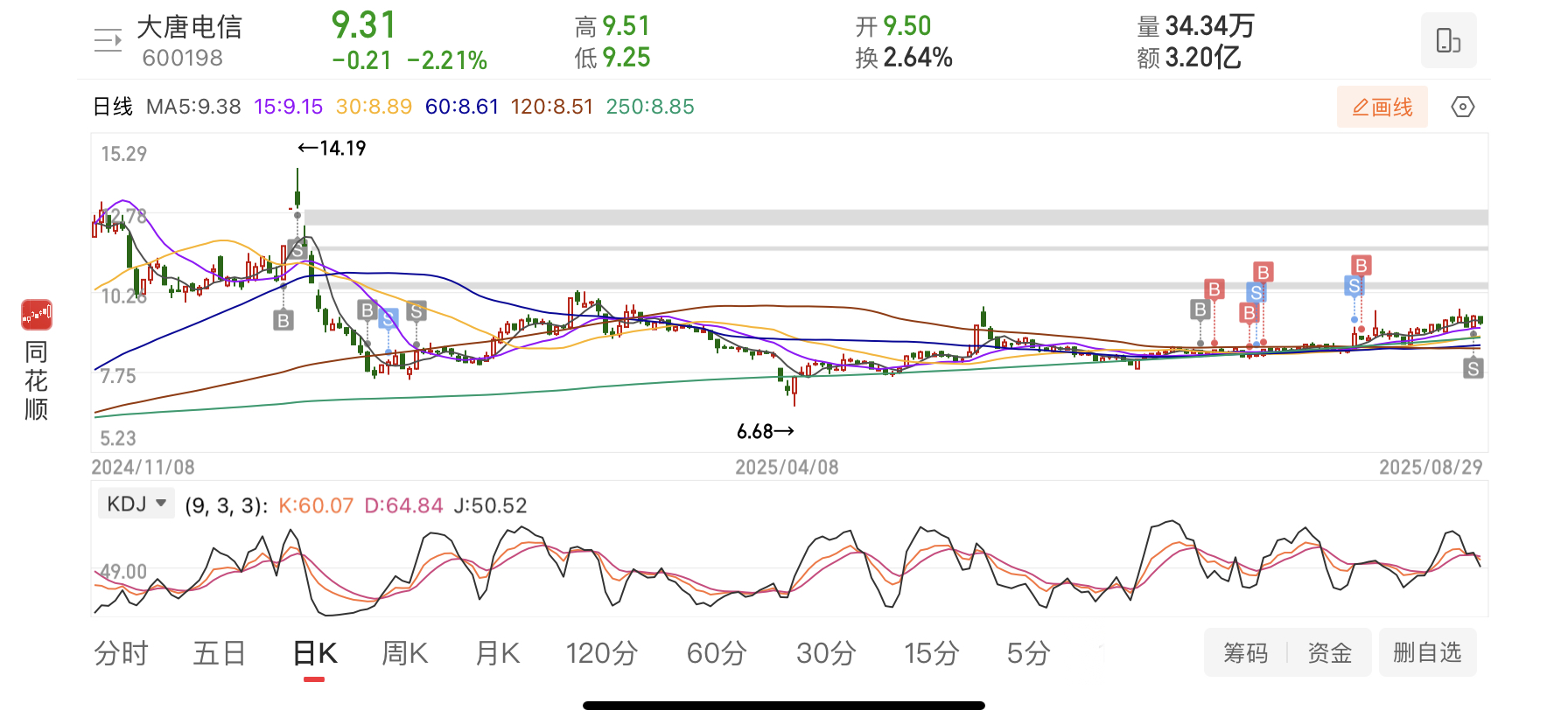Tap the landscape/portrait rotate icon
Viewport: 1568px width, 724px height.
pyautogui.click(x=1448, y=40)
